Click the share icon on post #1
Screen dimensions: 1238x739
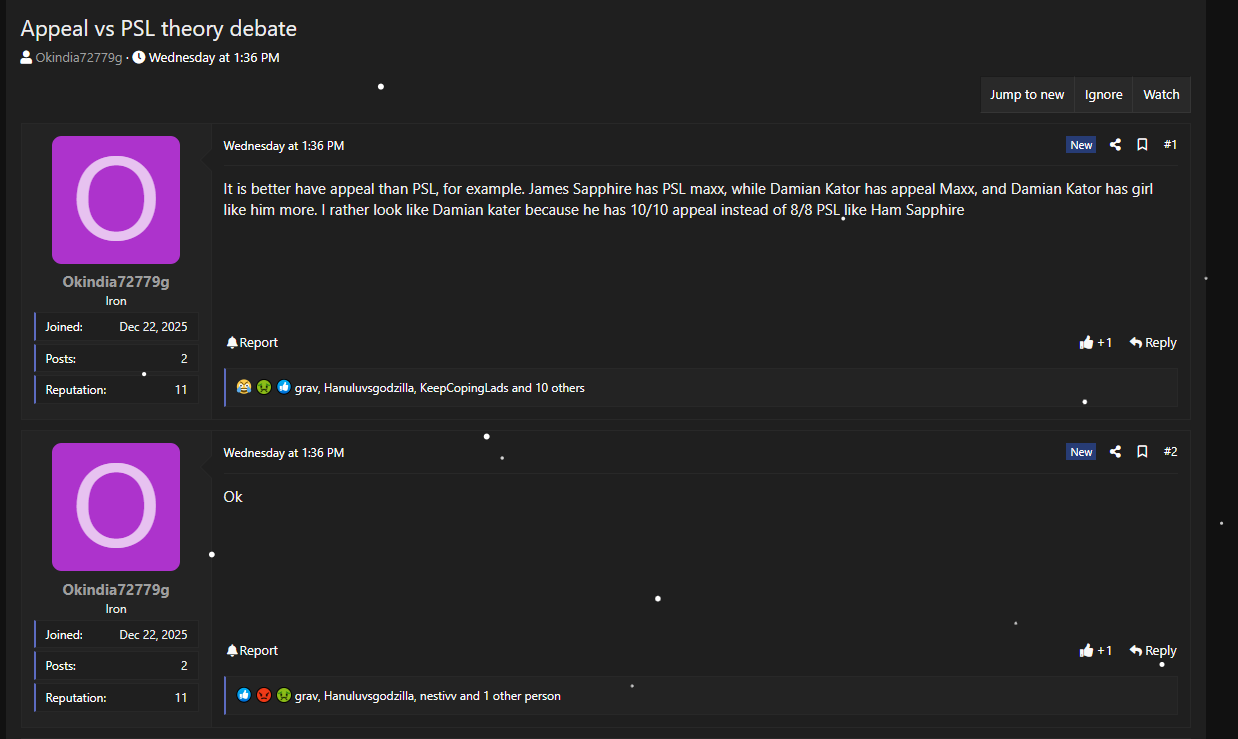1115,145
